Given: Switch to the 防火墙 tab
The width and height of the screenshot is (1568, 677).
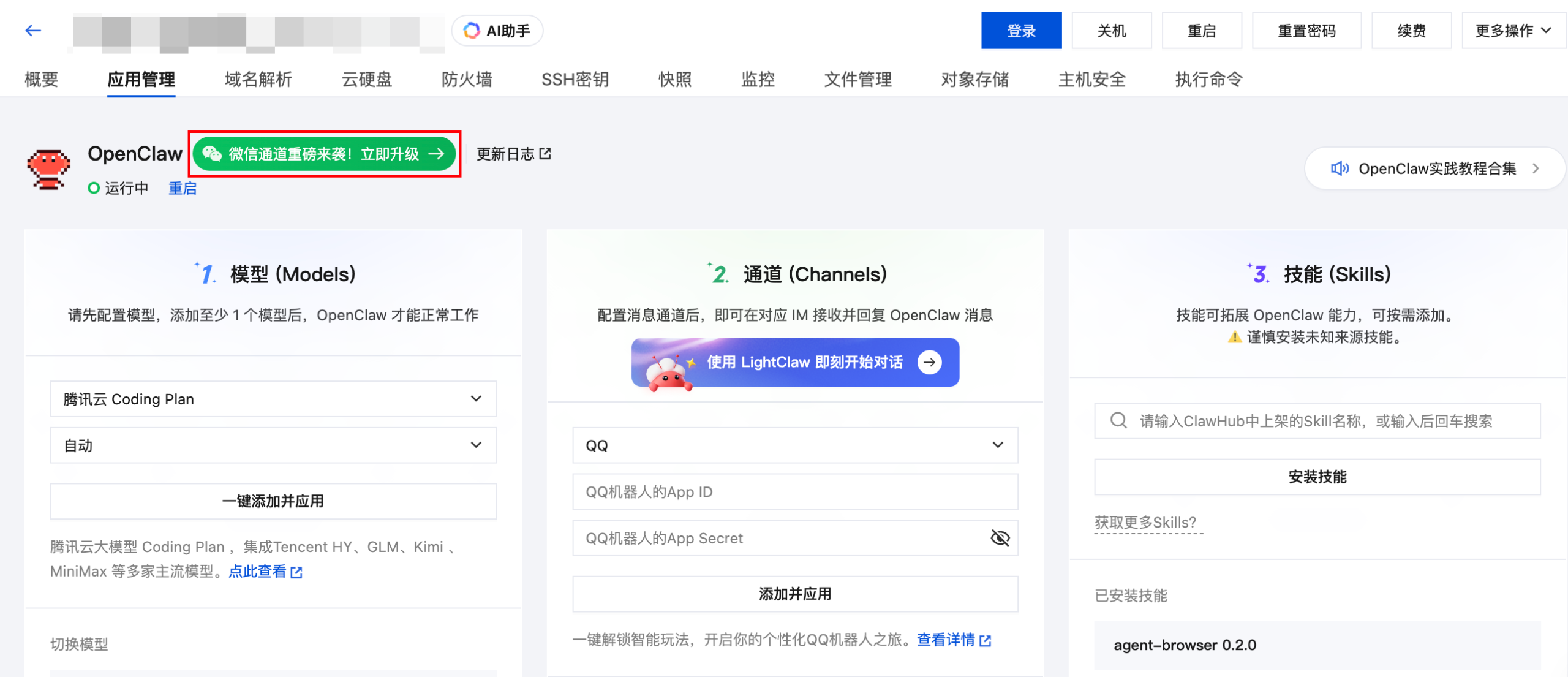Looking at the screenshot, I should coord(467,80).
